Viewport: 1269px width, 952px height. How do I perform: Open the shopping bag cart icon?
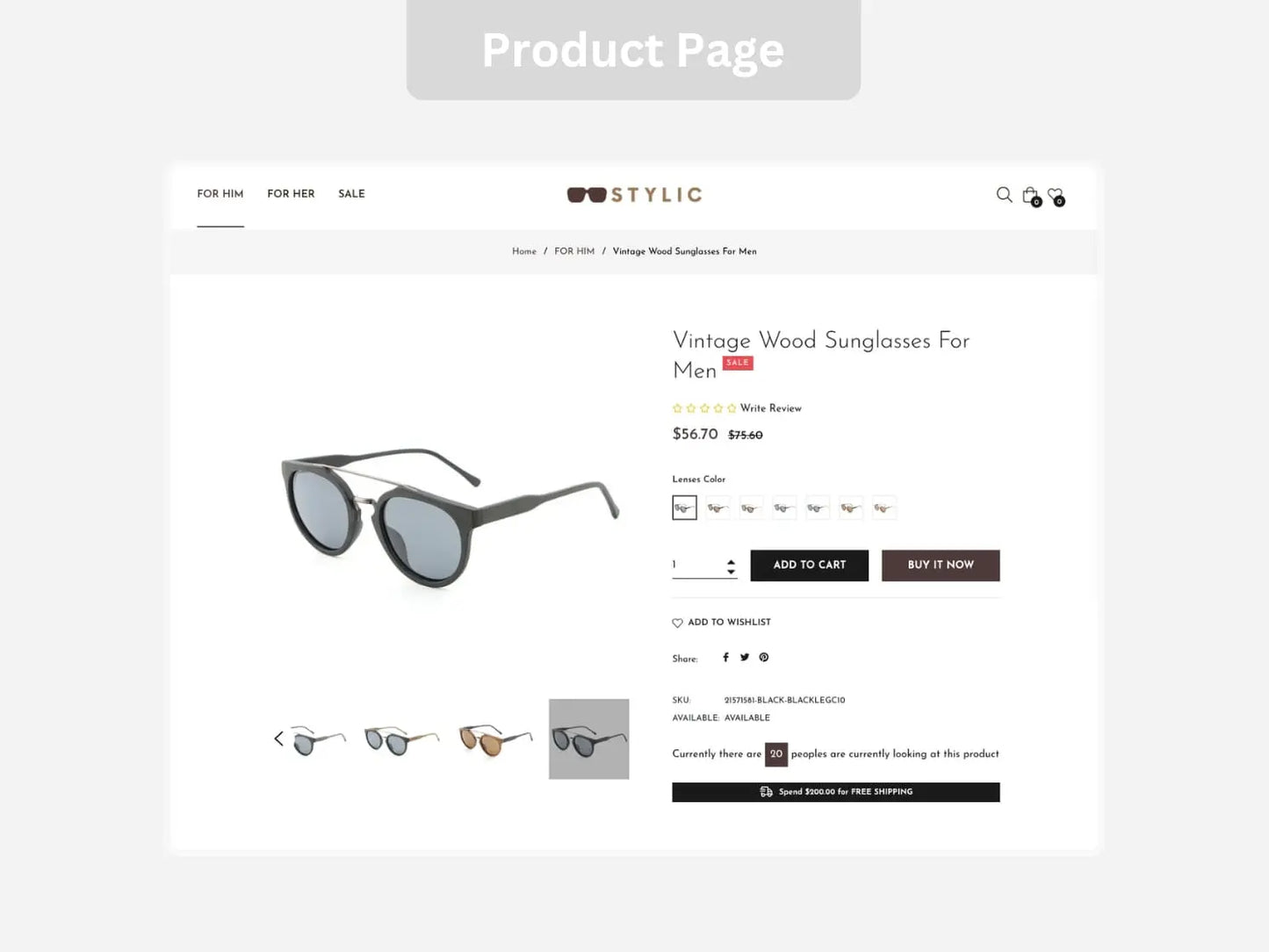[1031, 196]
